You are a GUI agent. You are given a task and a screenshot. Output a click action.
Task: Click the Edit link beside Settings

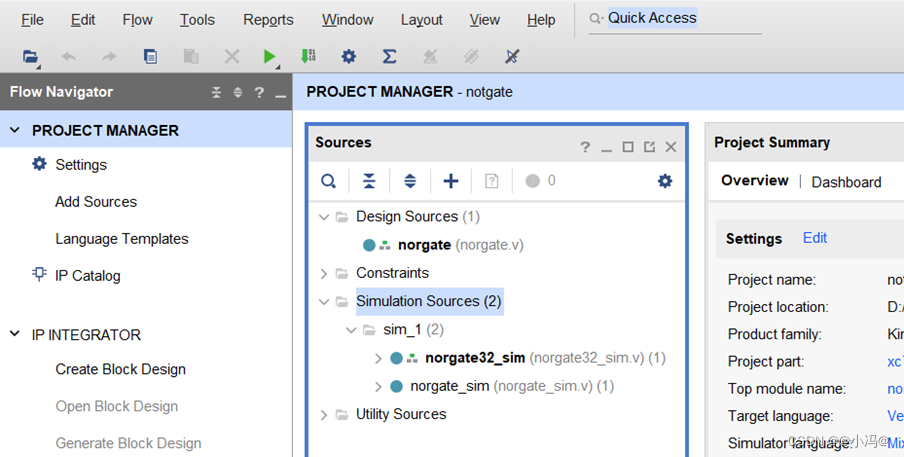[815, 238]
